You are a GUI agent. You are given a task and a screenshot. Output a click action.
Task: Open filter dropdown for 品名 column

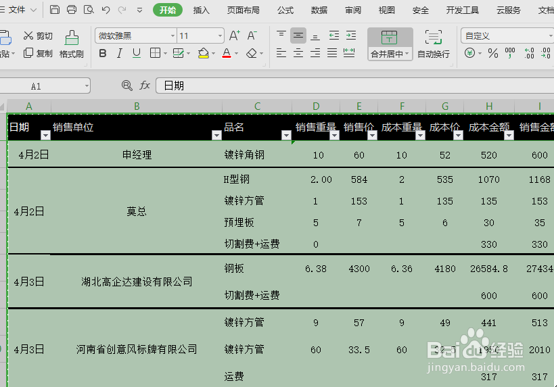click(286, 135)
